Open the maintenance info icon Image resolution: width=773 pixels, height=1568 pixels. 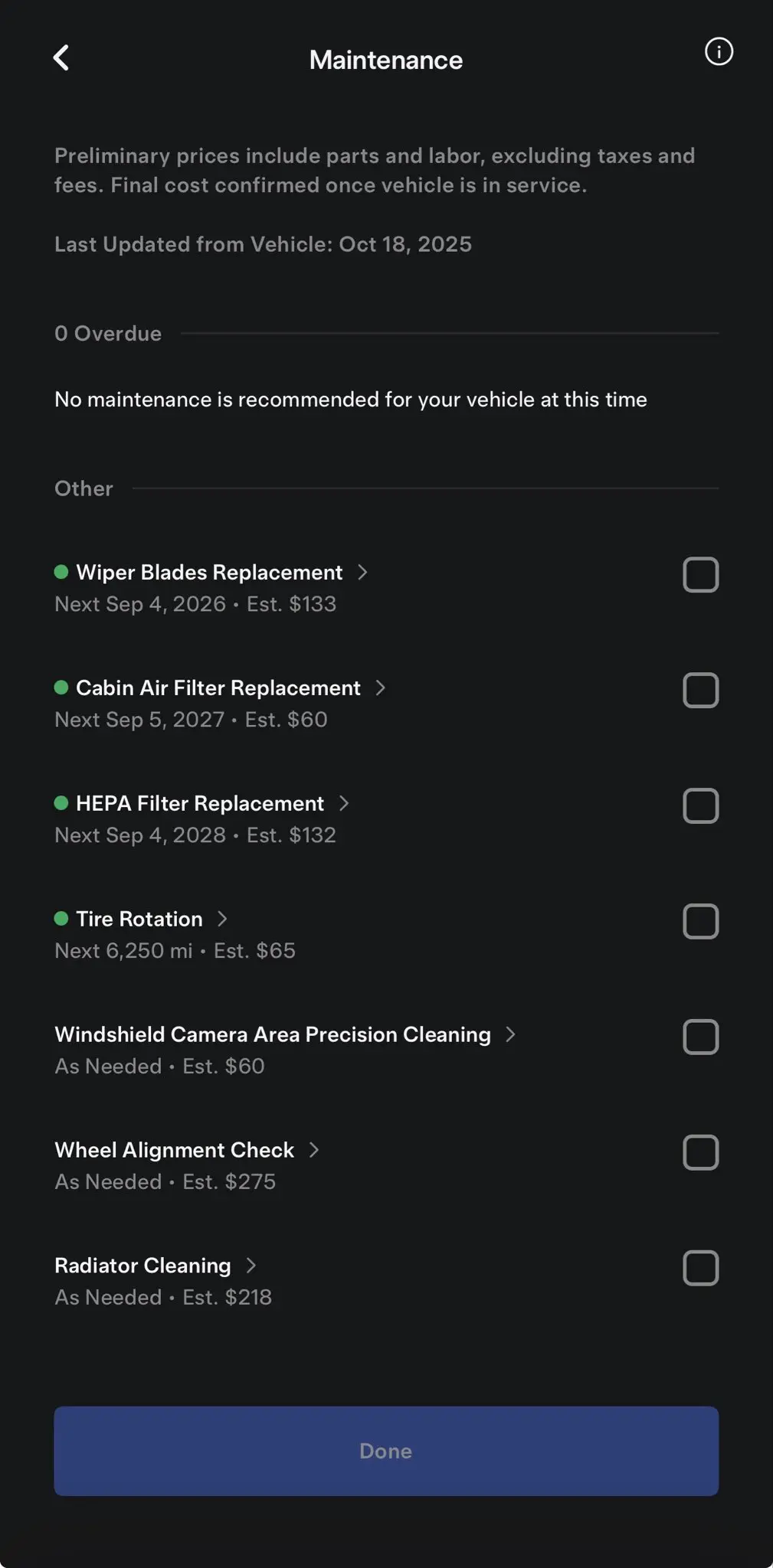click(719, 52)
